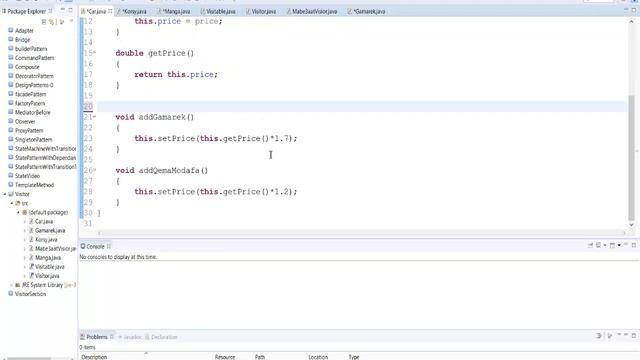Close the Package Explorer view tab
Viewport: 640px width, 360px height.
[x=51, y=11]
